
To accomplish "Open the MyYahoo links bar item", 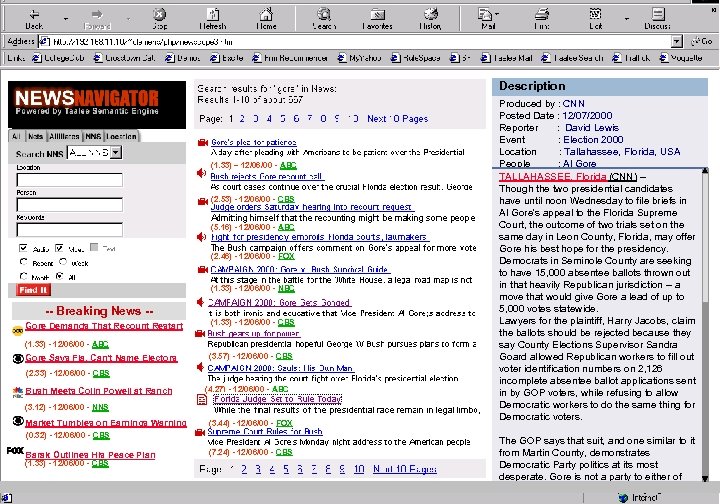I will coord(360,58).
